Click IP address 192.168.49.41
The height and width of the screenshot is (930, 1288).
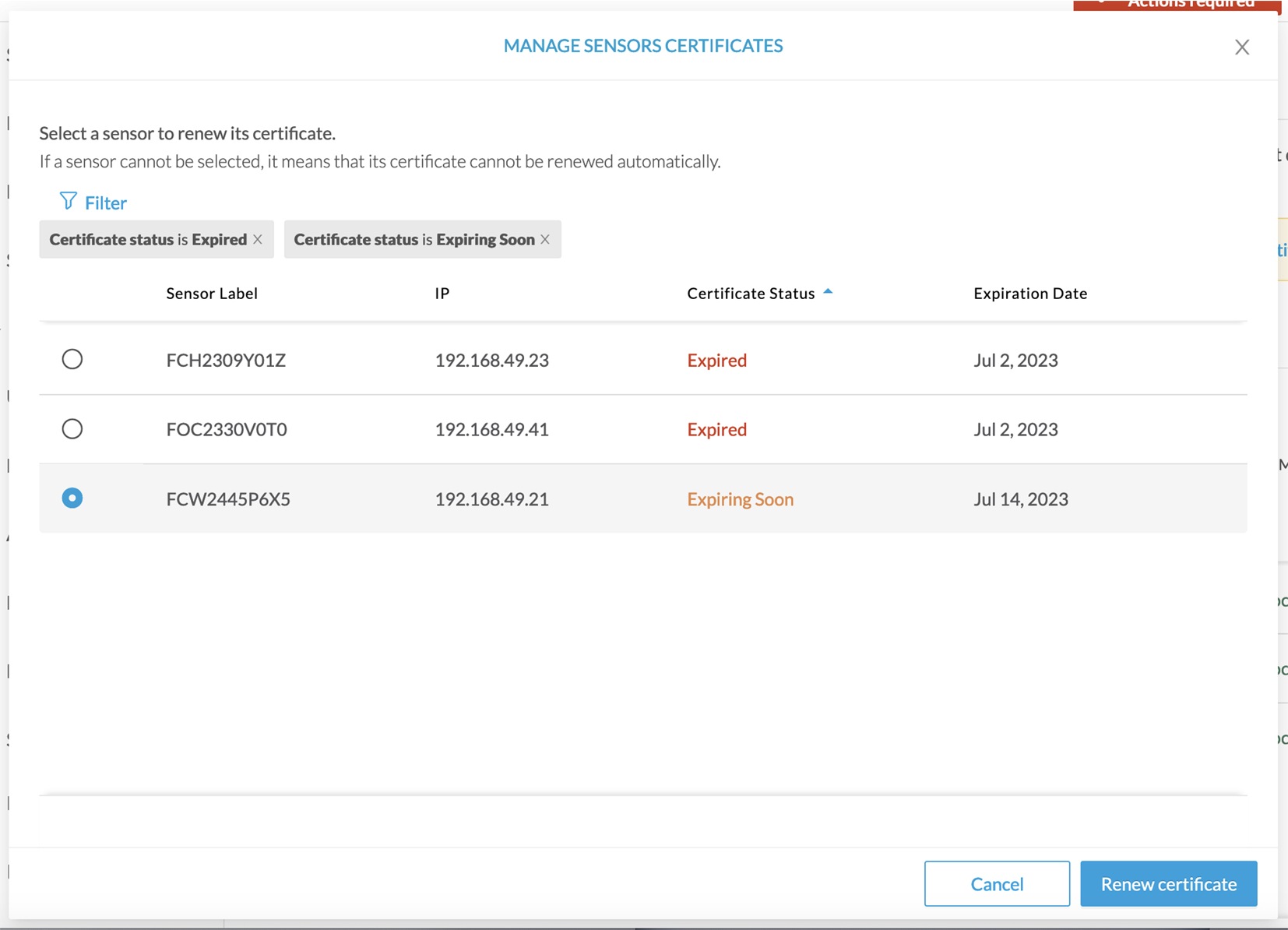point(491,430)
